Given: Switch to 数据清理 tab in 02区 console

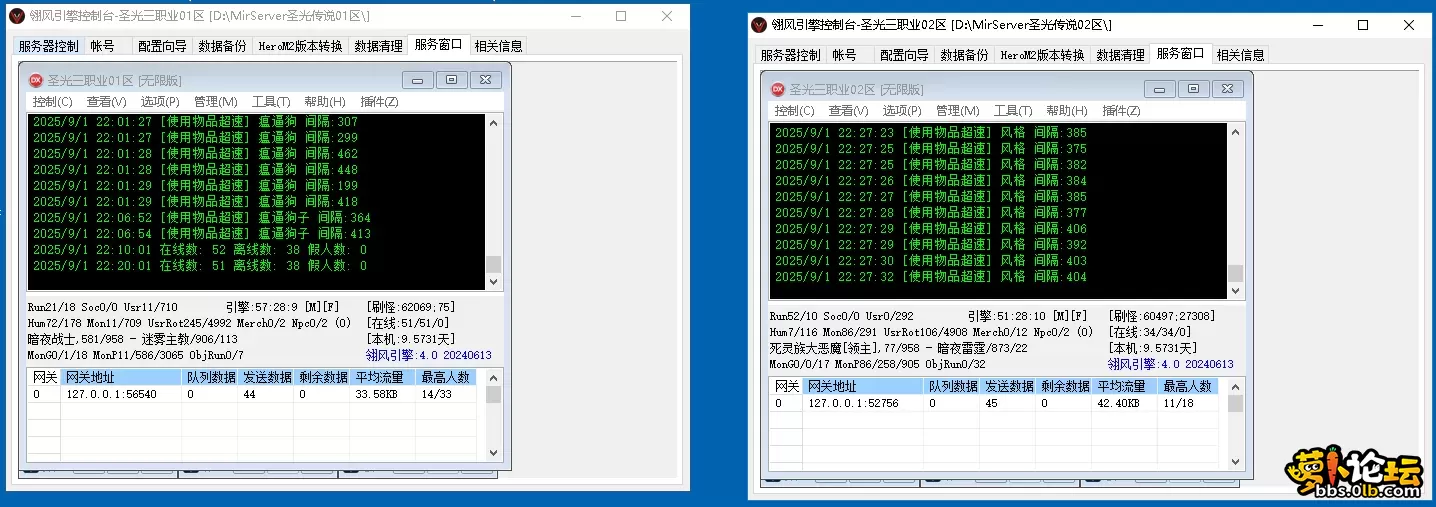Looking at the screenshot, I should pos(1120,55).
